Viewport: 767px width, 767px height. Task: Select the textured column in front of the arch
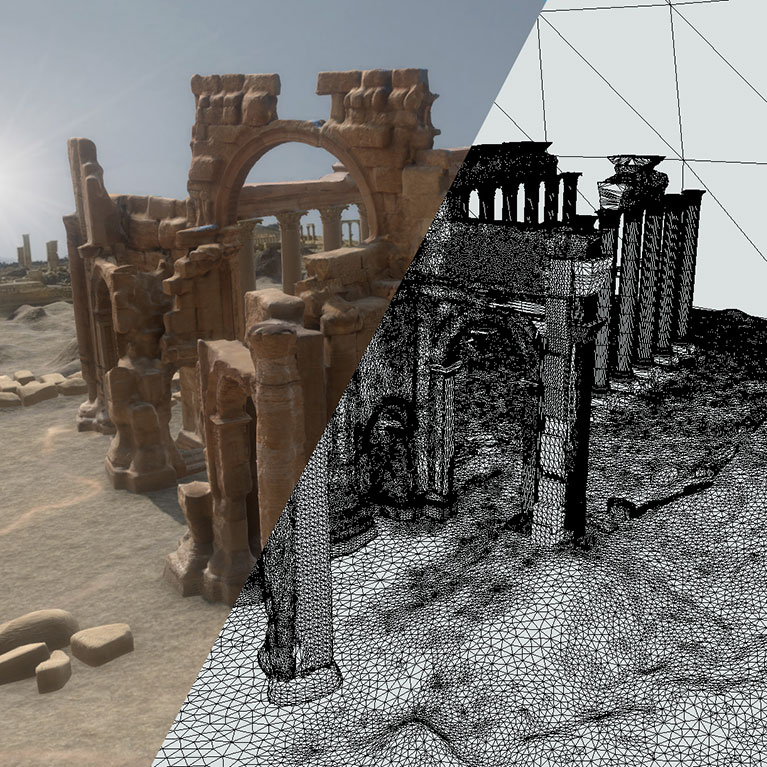pyautogui.click(x=277, y=420)
